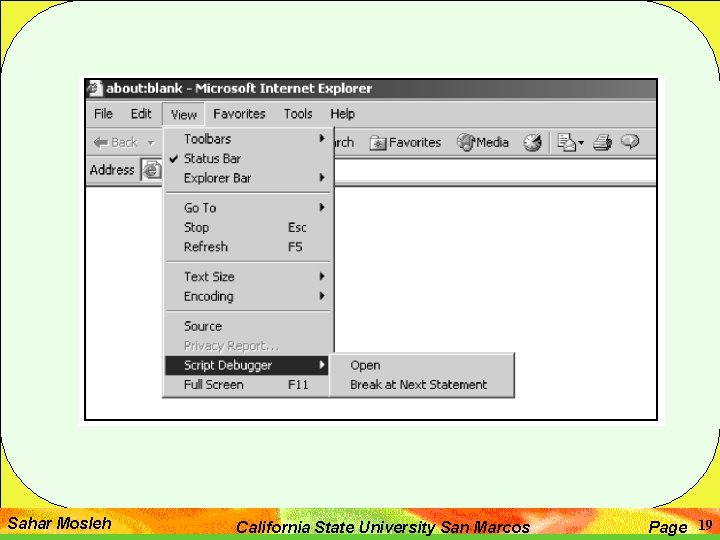Click inside the Address bar field

coord(495,170)
